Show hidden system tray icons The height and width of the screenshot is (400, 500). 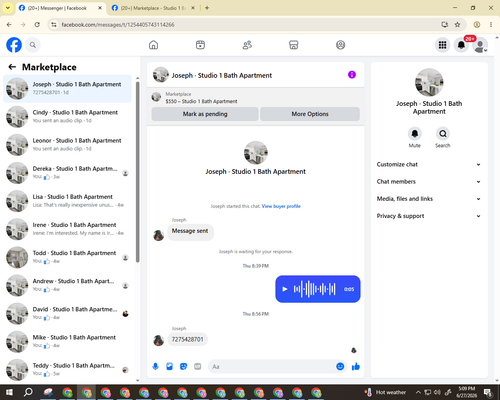pos(418,392)
